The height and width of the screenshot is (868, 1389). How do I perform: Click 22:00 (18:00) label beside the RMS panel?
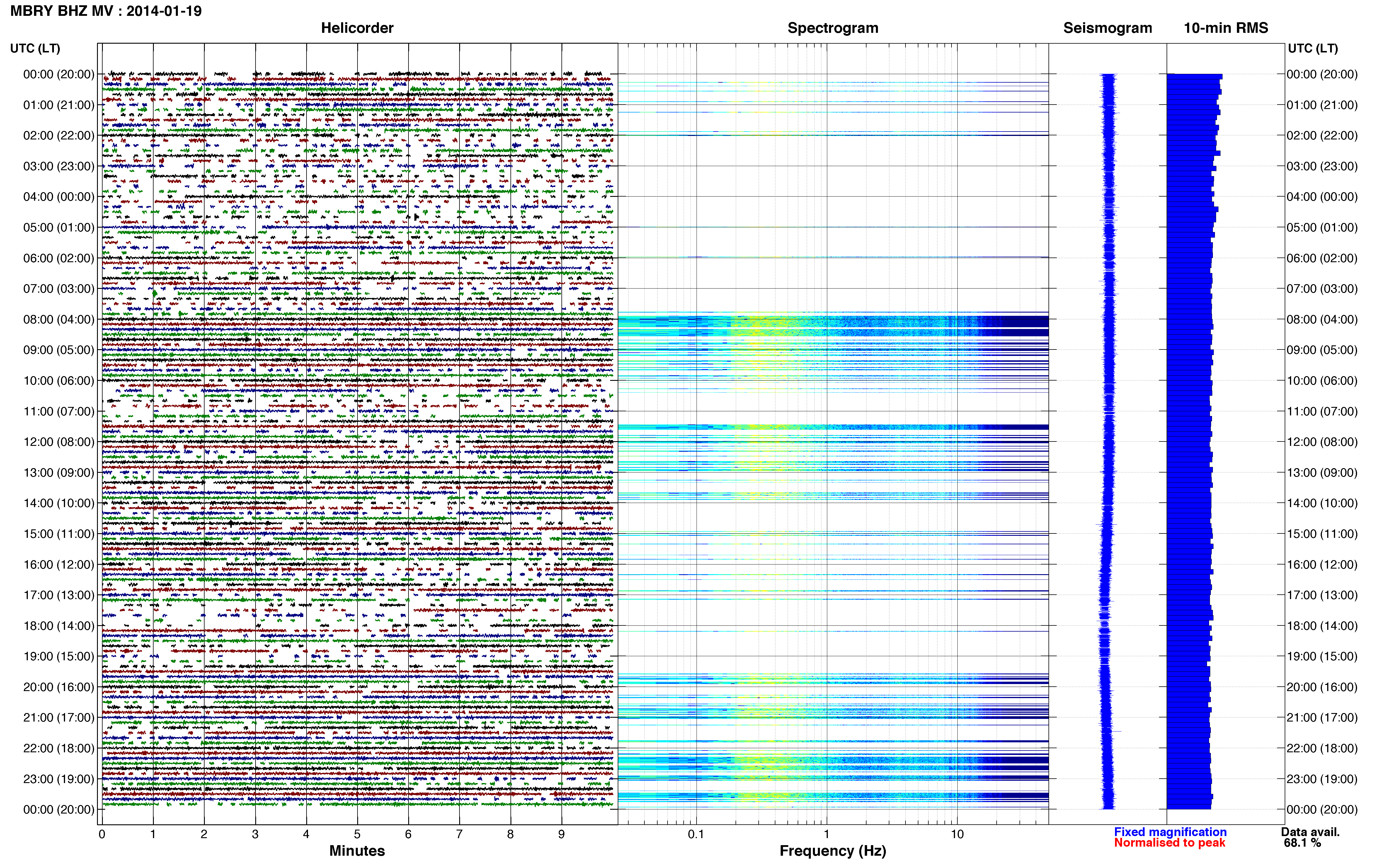(1322, 748)
